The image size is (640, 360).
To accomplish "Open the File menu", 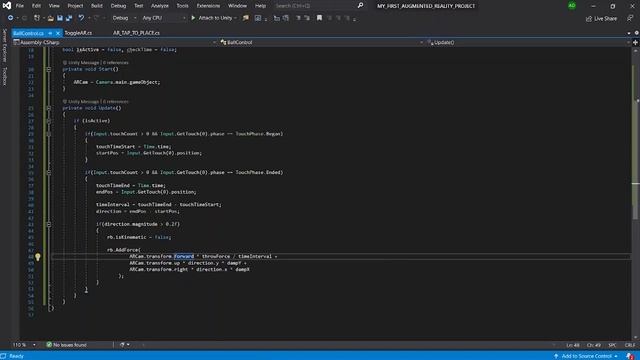I will tap(20, 6).
